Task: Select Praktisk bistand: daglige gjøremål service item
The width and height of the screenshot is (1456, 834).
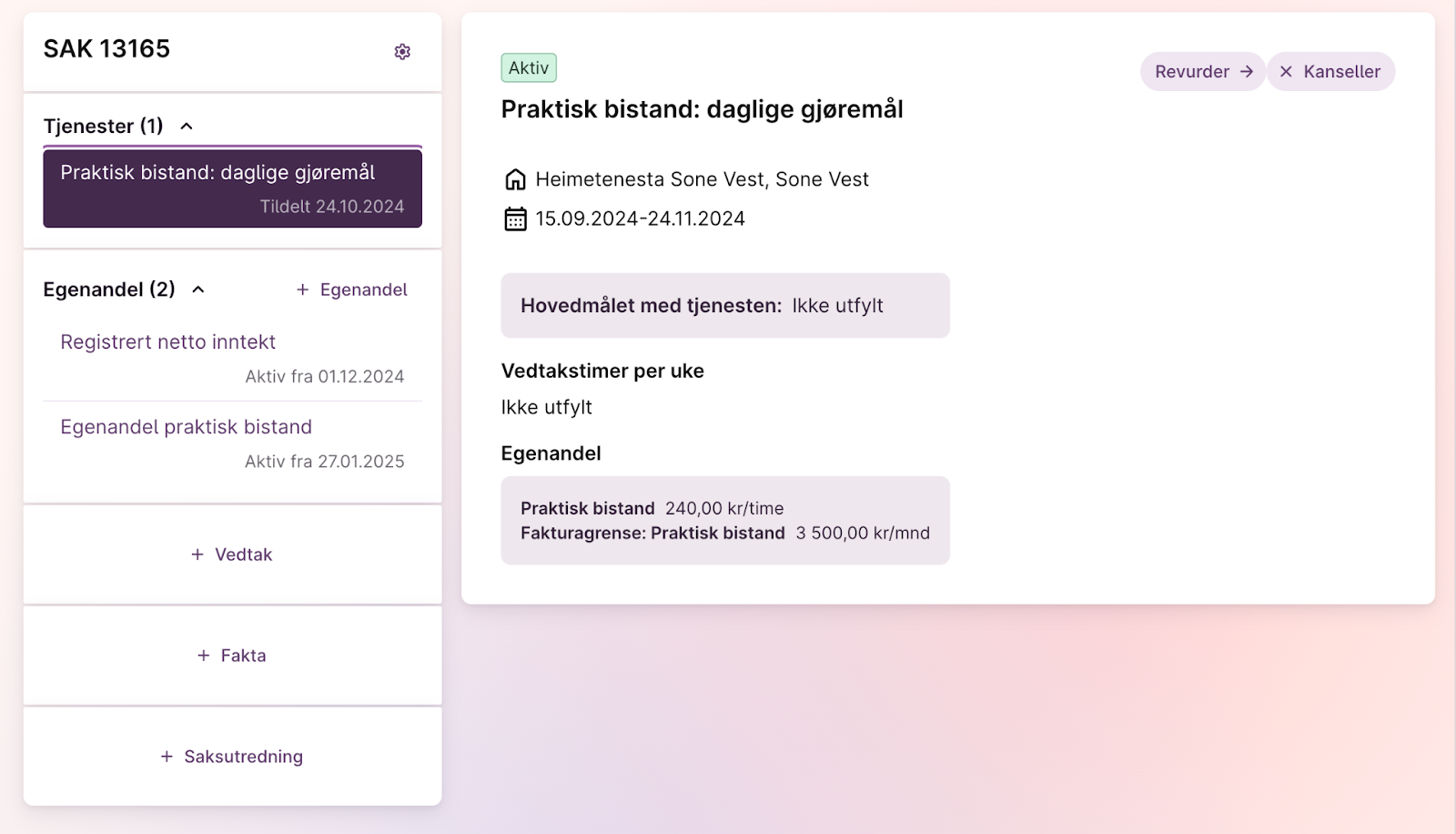Action: click(x=232, y=188)
